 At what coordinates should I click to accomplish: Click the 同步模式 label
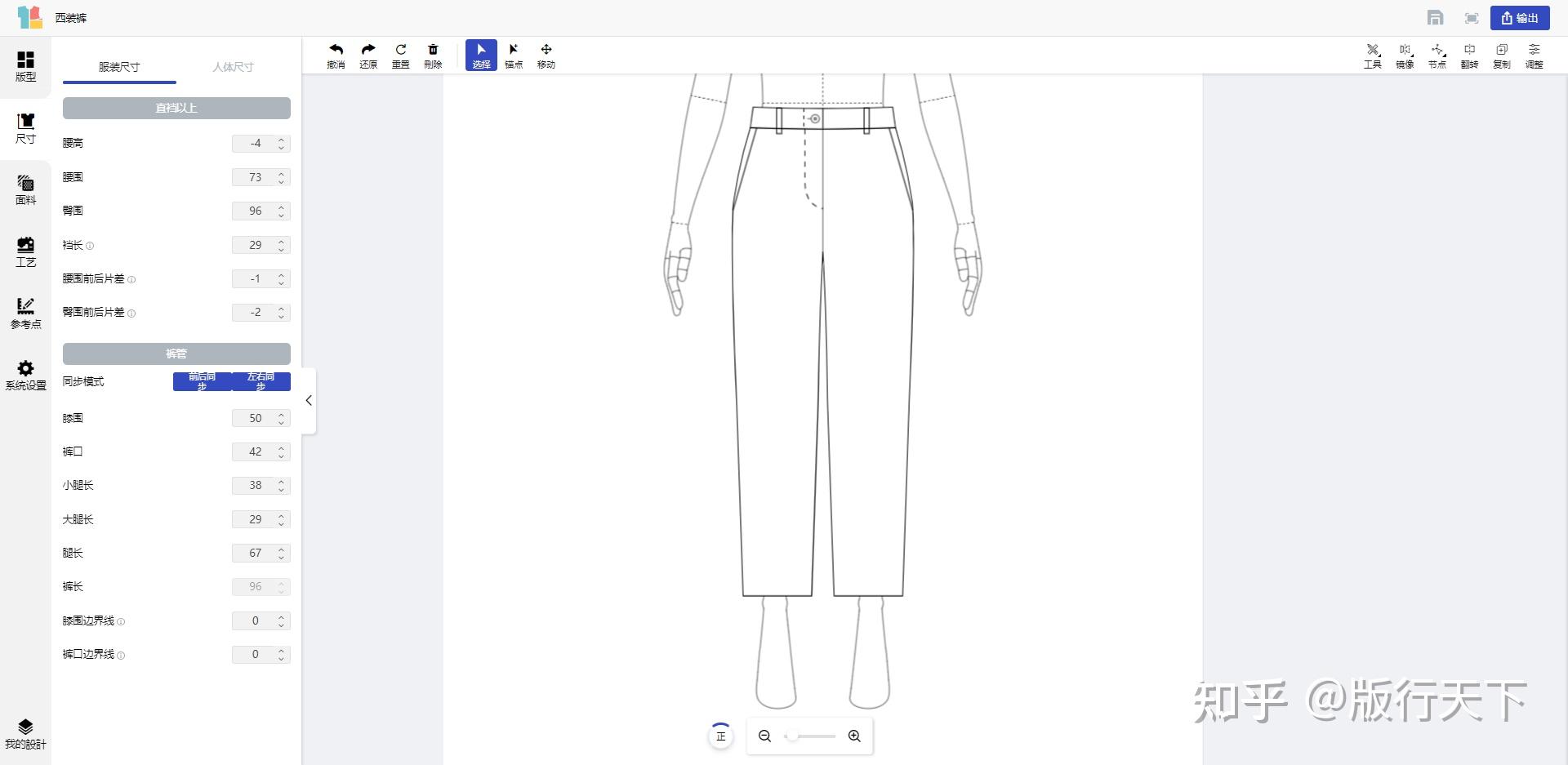pyautogui.click(x=83, y=382)
